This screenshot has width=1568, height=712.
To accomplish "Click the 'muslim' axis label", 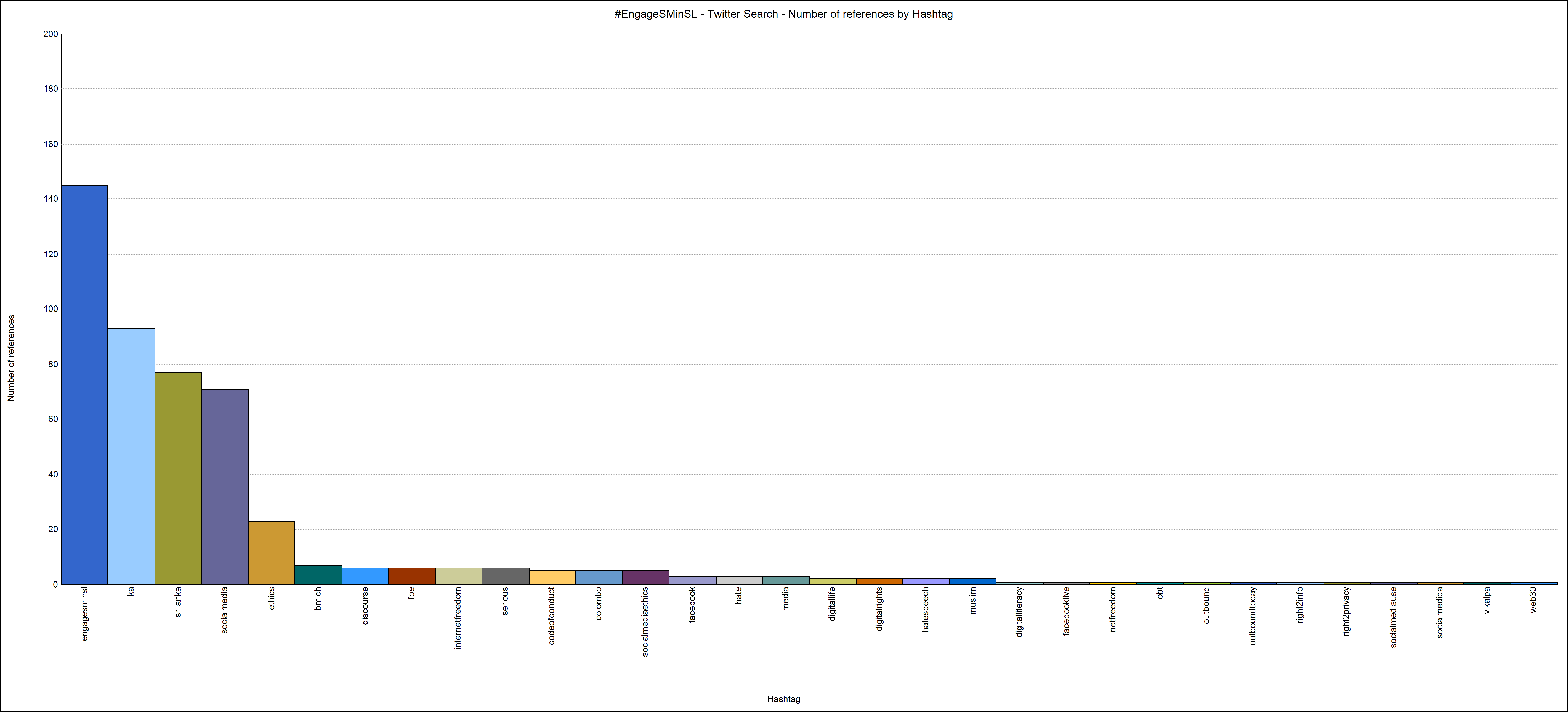I will (x=973, y=601).
